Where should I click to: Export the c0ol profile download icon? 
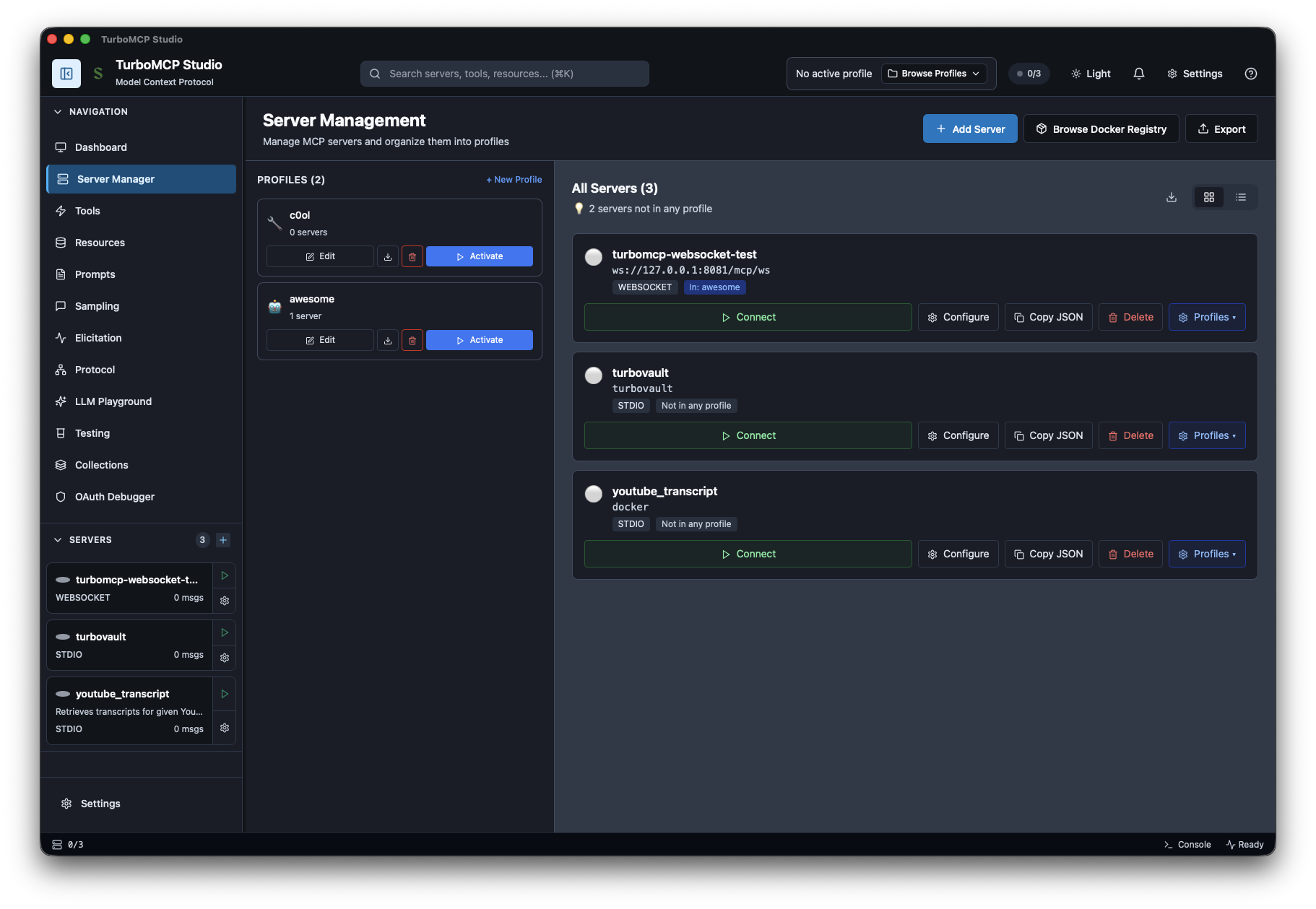(388, 256)
